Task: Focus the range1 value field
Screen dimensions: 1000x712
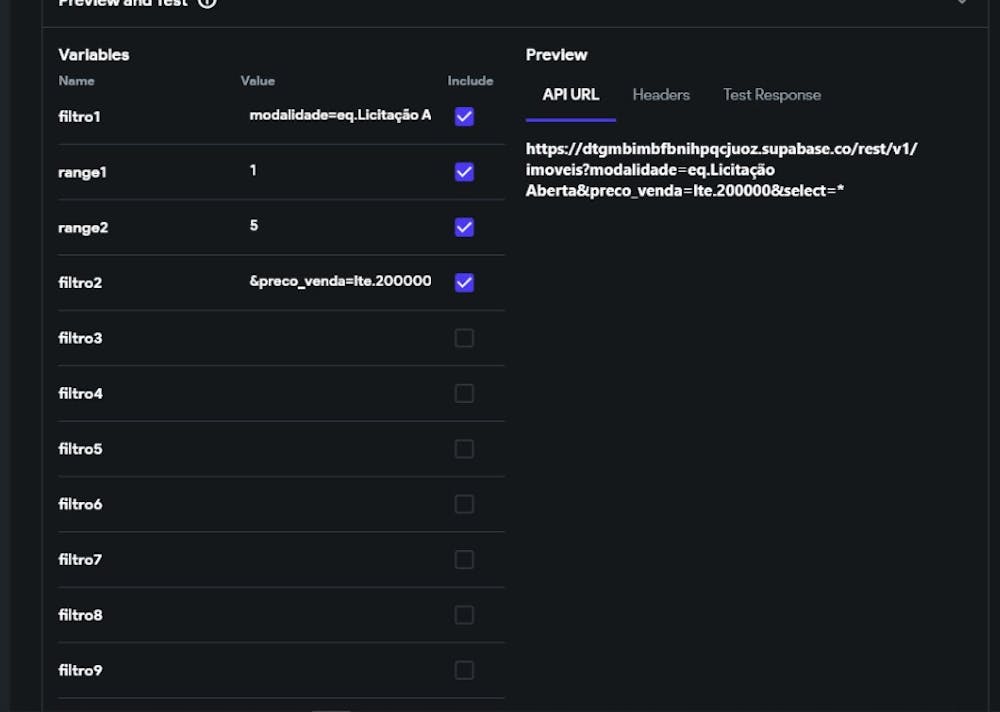Action: pyautogui.click(x=340, y=171)
